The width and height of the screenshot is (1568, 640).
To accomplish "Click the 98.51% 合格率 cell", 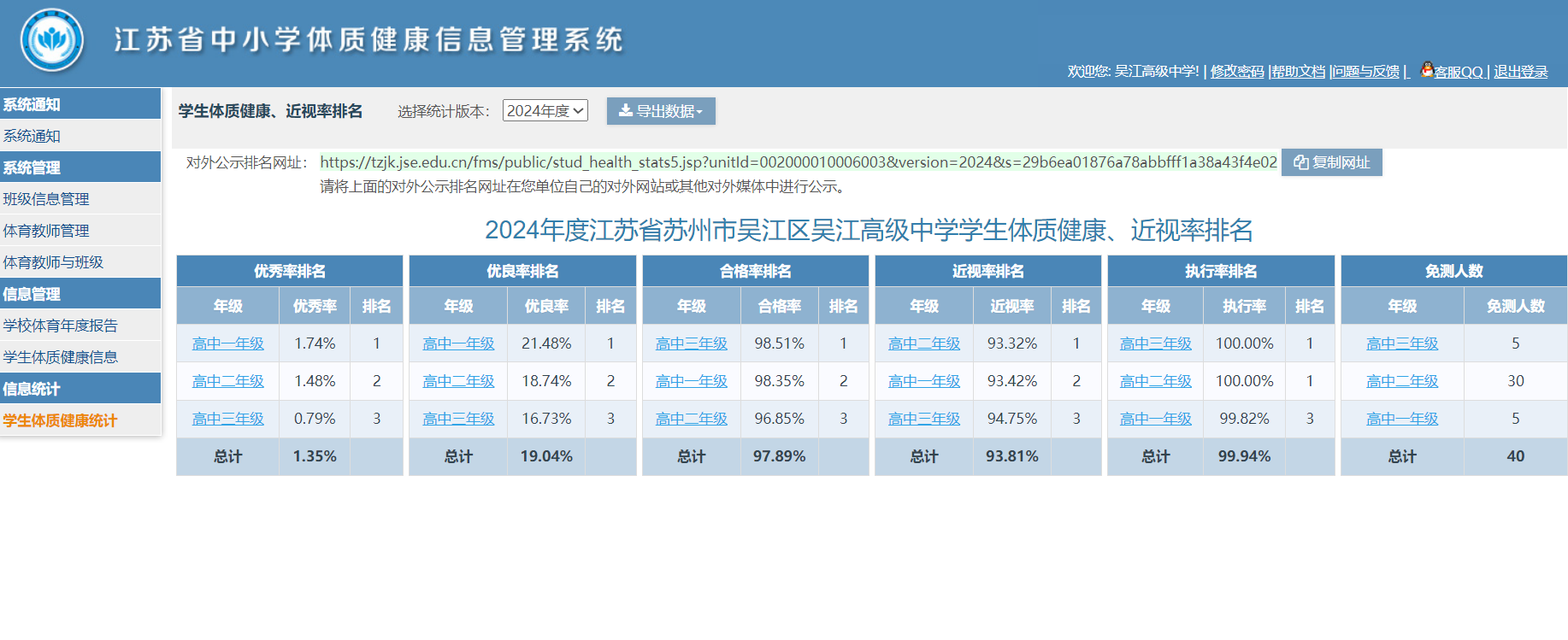I will [779, 343].
